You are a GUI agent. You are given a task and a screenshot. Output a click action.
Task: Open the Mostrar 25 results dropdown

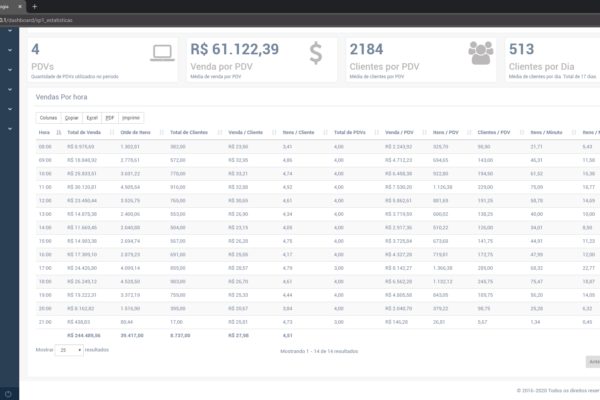[x=69, y=350]
